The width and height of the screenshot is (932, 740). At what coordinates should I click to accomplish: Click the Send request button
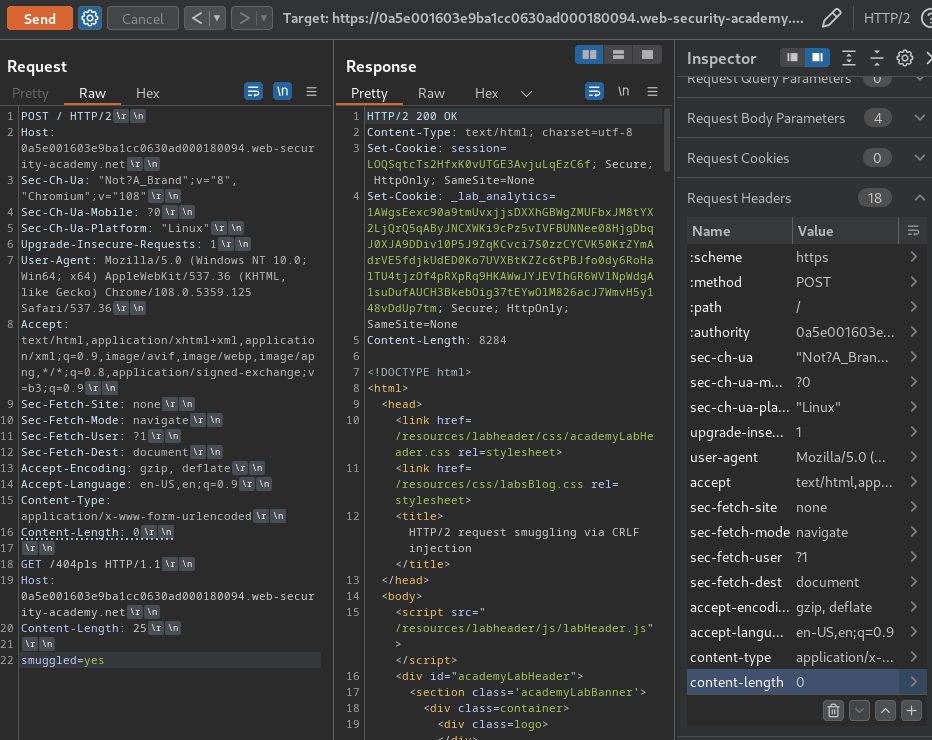pos(40,18)
